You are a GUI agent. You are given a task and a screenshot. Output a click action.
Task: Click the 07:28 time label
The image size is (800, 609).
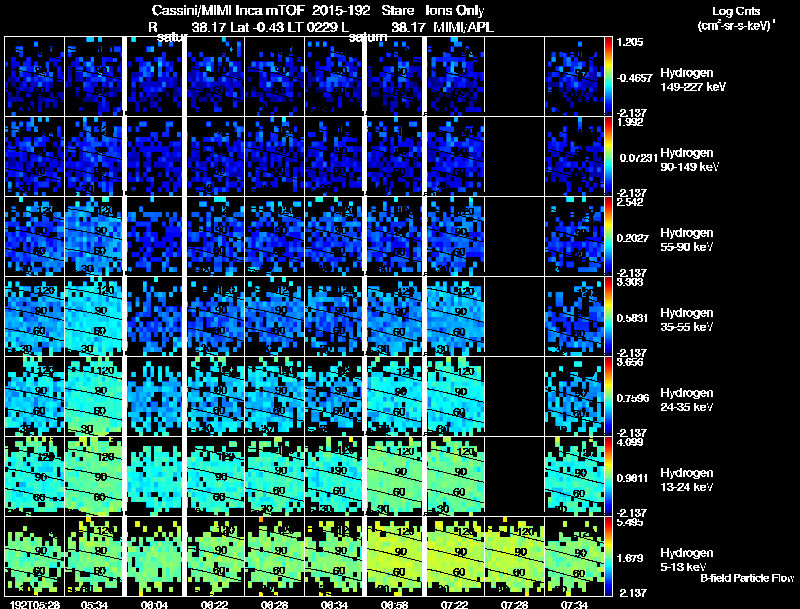click(x=514, y=605)
